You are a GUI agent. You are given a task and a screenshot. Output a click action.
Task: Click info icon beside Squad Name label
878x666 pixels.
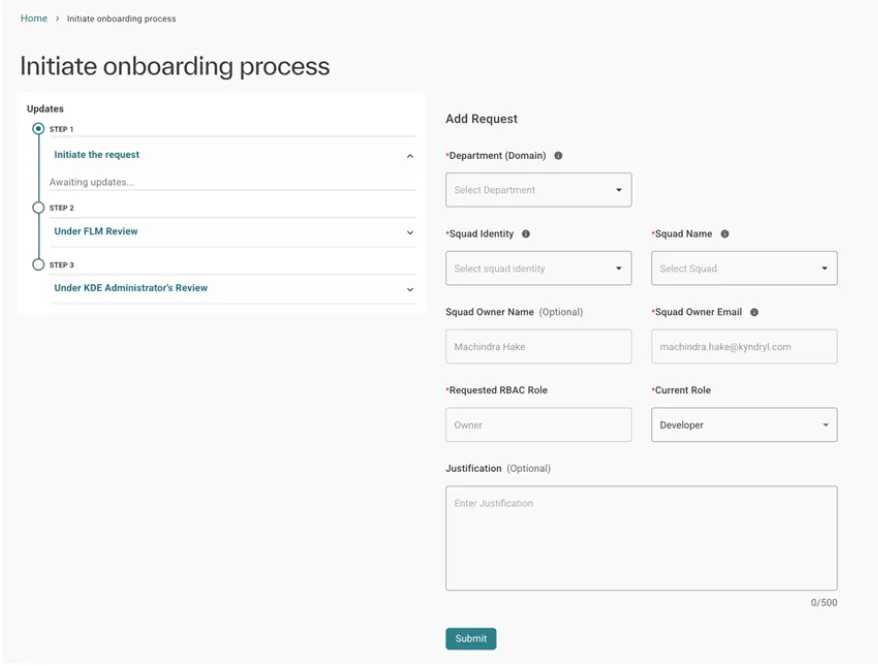725,234
